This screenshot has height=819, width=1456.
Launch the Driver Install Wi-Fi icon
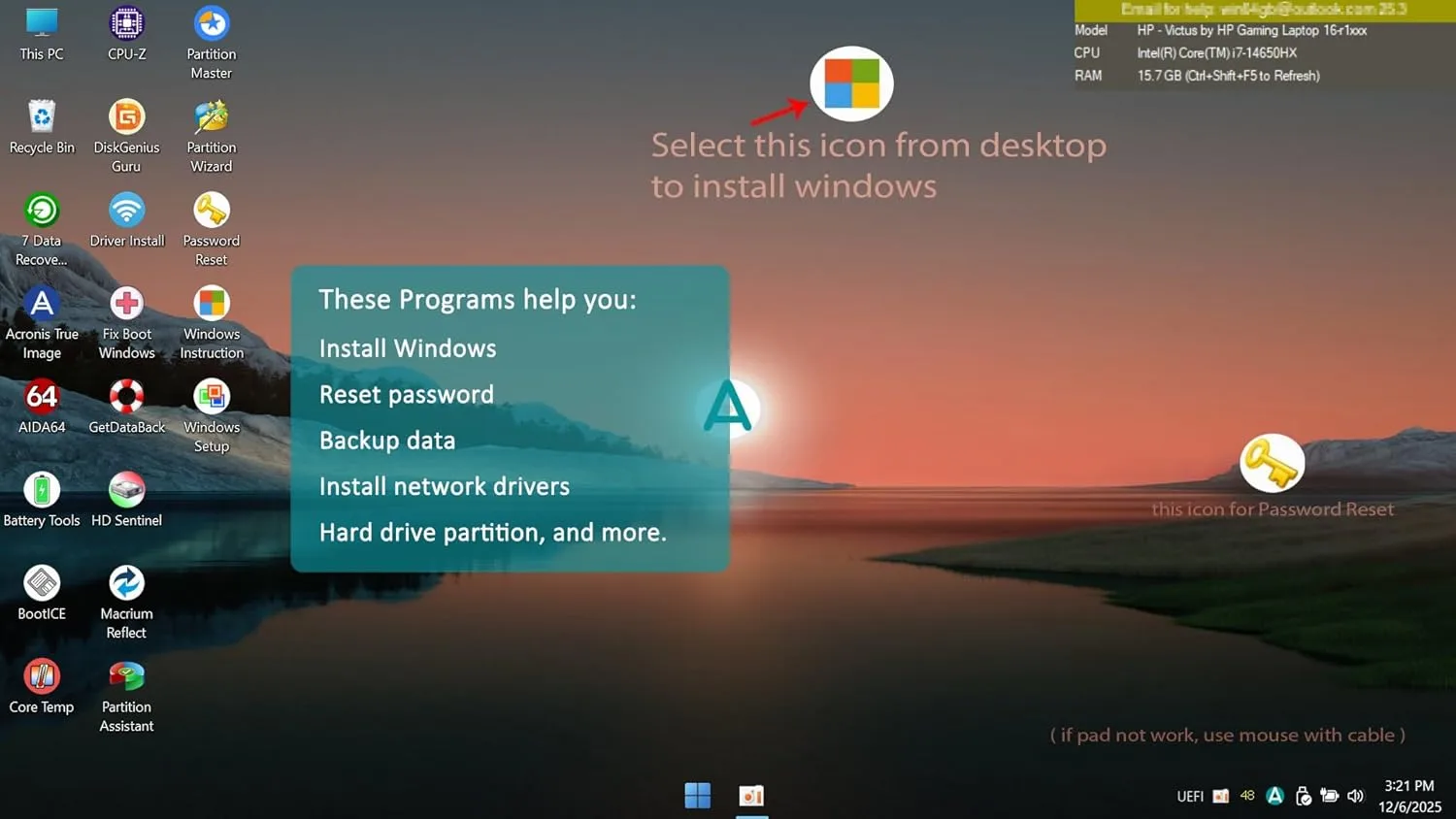tap(126, 211)
